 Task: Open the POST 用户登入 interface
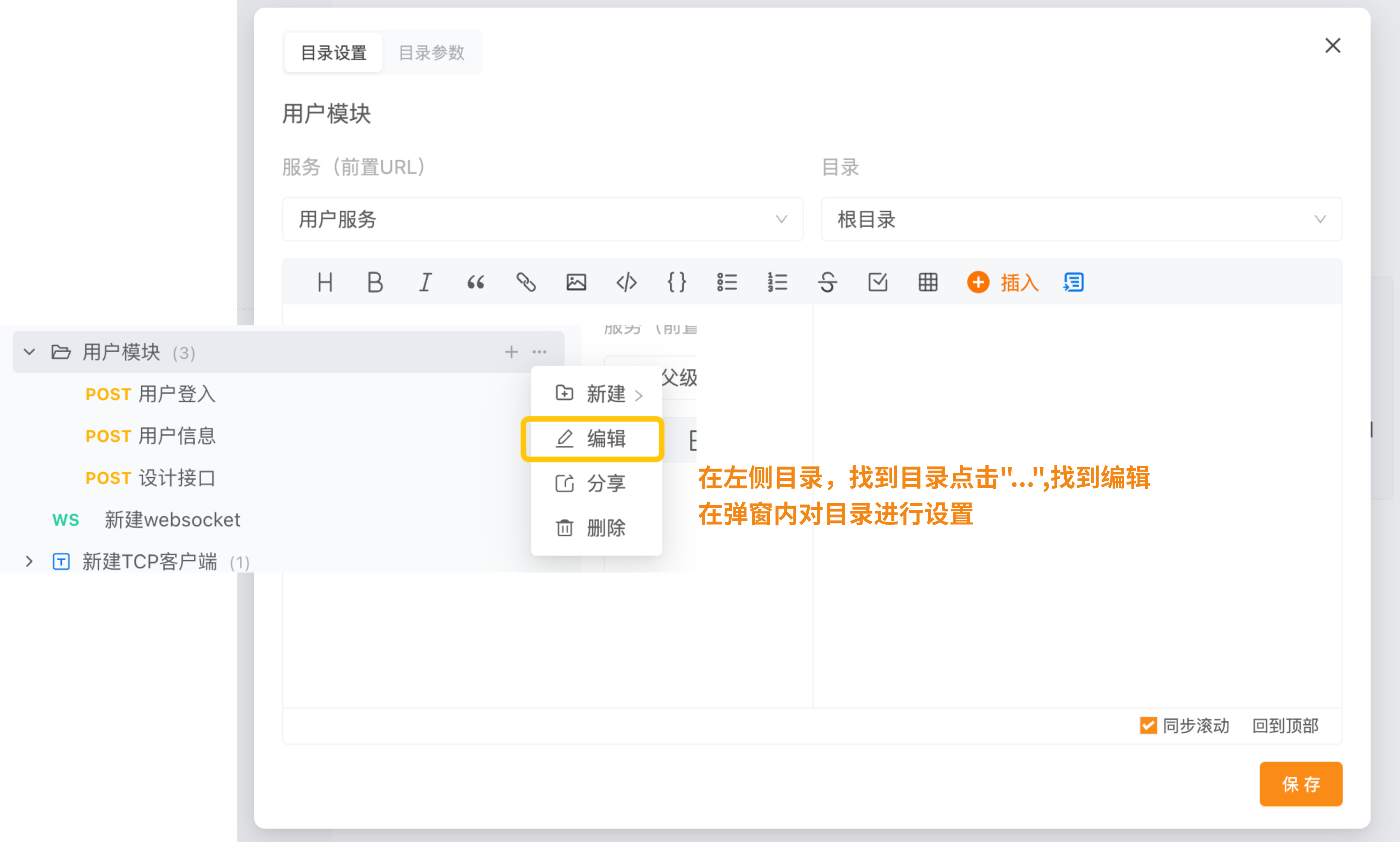(150, 394)
